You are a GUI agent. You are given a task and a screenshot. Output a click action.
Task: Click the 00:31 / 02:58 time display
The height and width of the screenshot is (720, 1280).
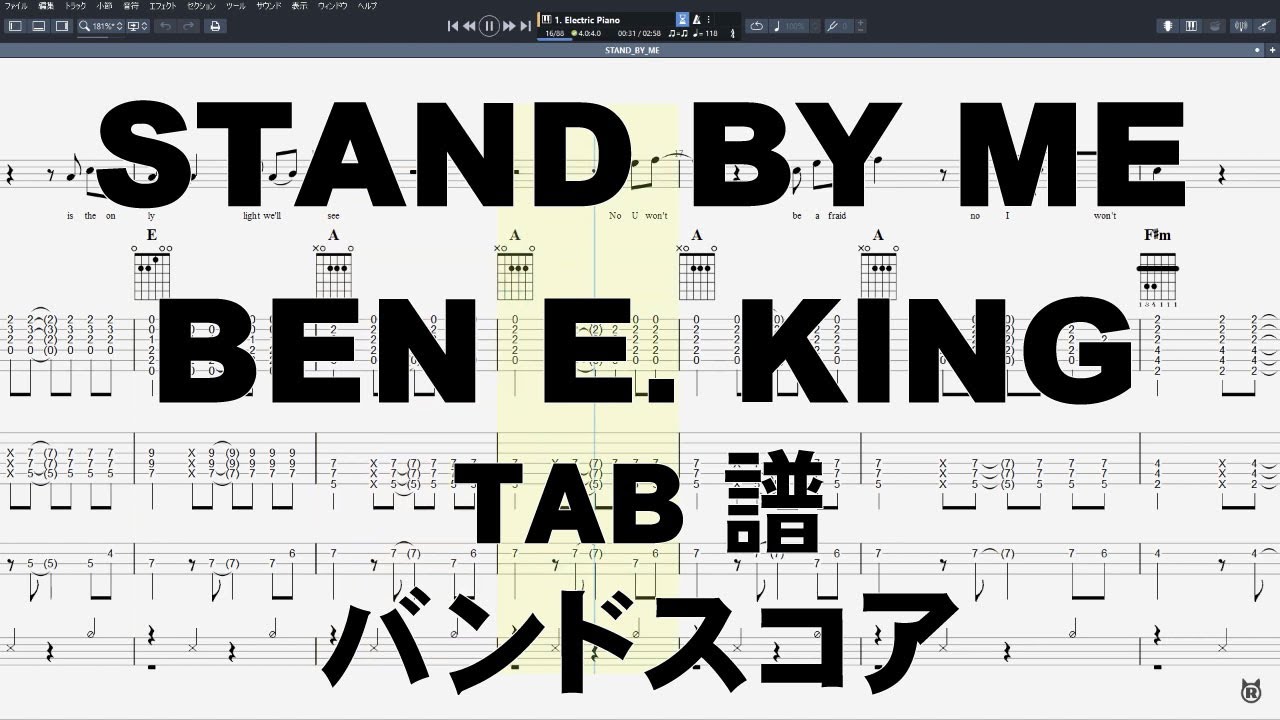coord(637,33)
